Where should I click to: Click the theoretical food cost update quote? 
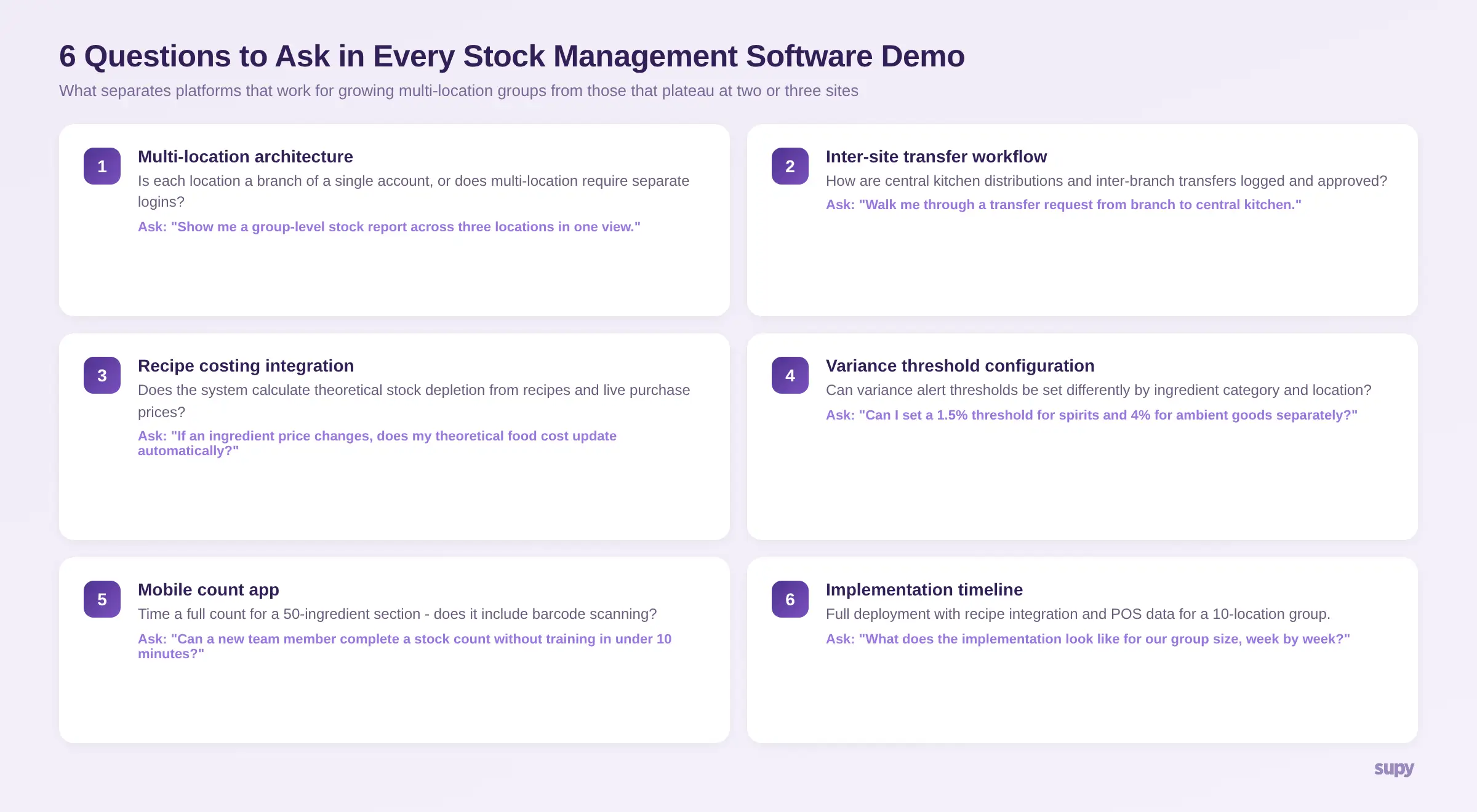(x=377, y=443)
